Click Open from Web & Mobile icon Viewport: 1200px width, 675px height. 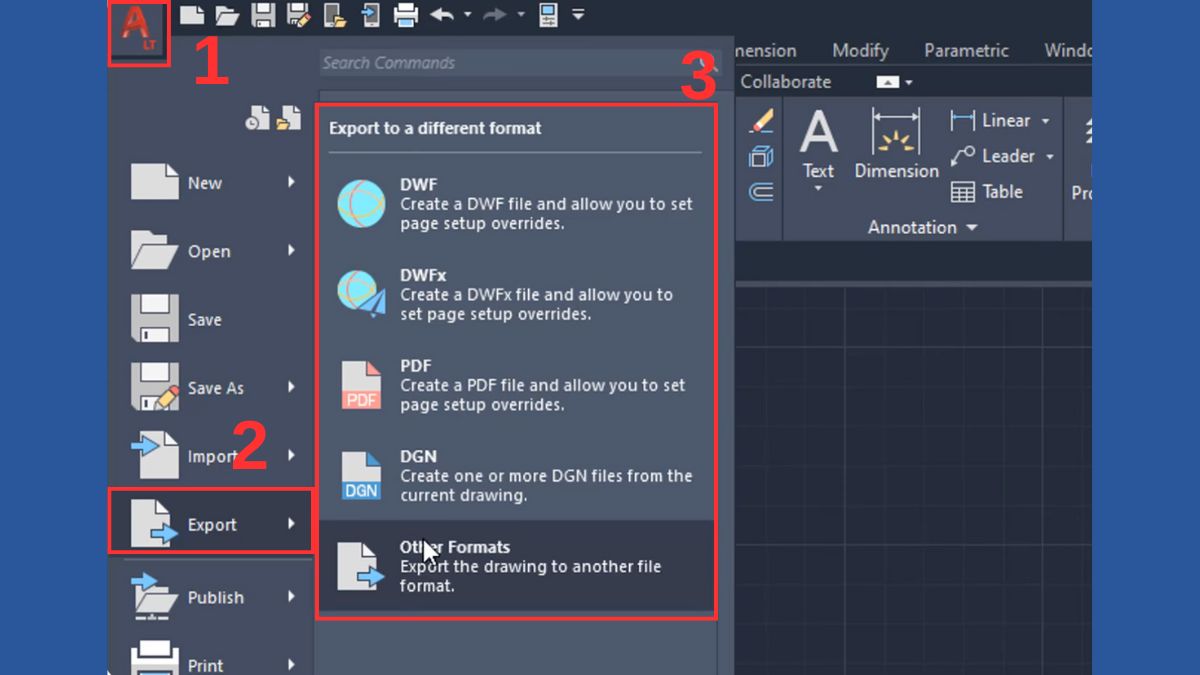tap(334, 15)
